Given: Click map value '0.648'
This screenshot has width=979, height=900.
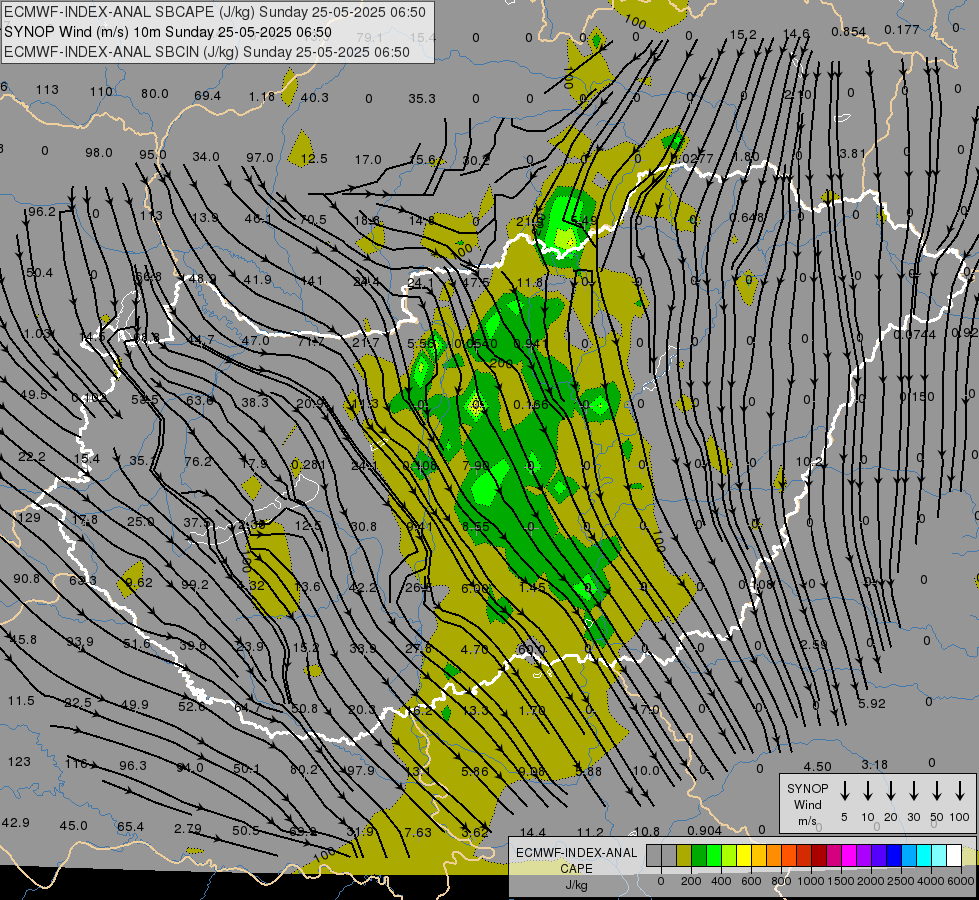Looking at the screenshot, I should [x=747, y=217].
